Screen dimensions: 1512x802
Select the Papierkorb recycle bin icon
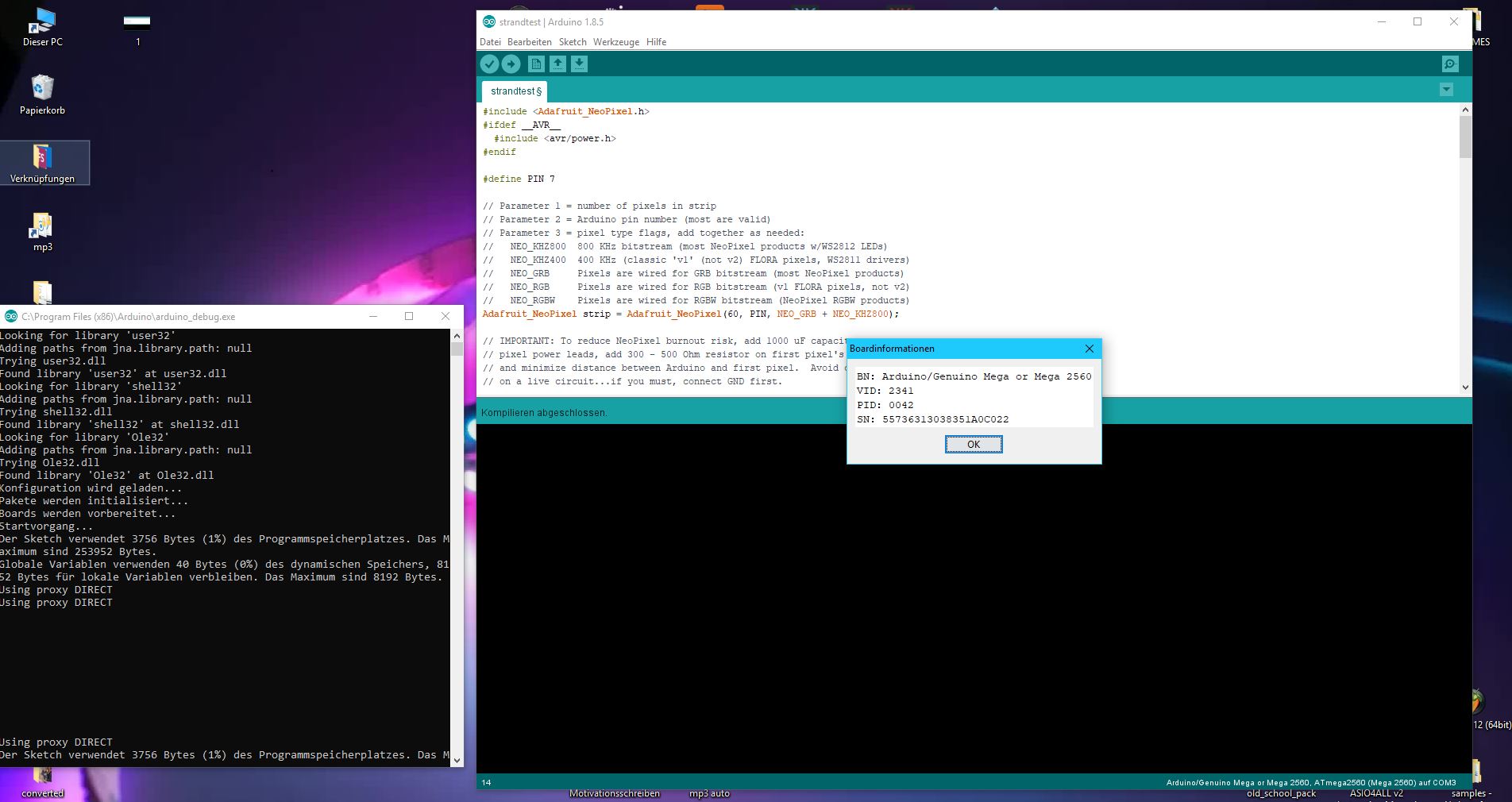click(x=43, y=95)
